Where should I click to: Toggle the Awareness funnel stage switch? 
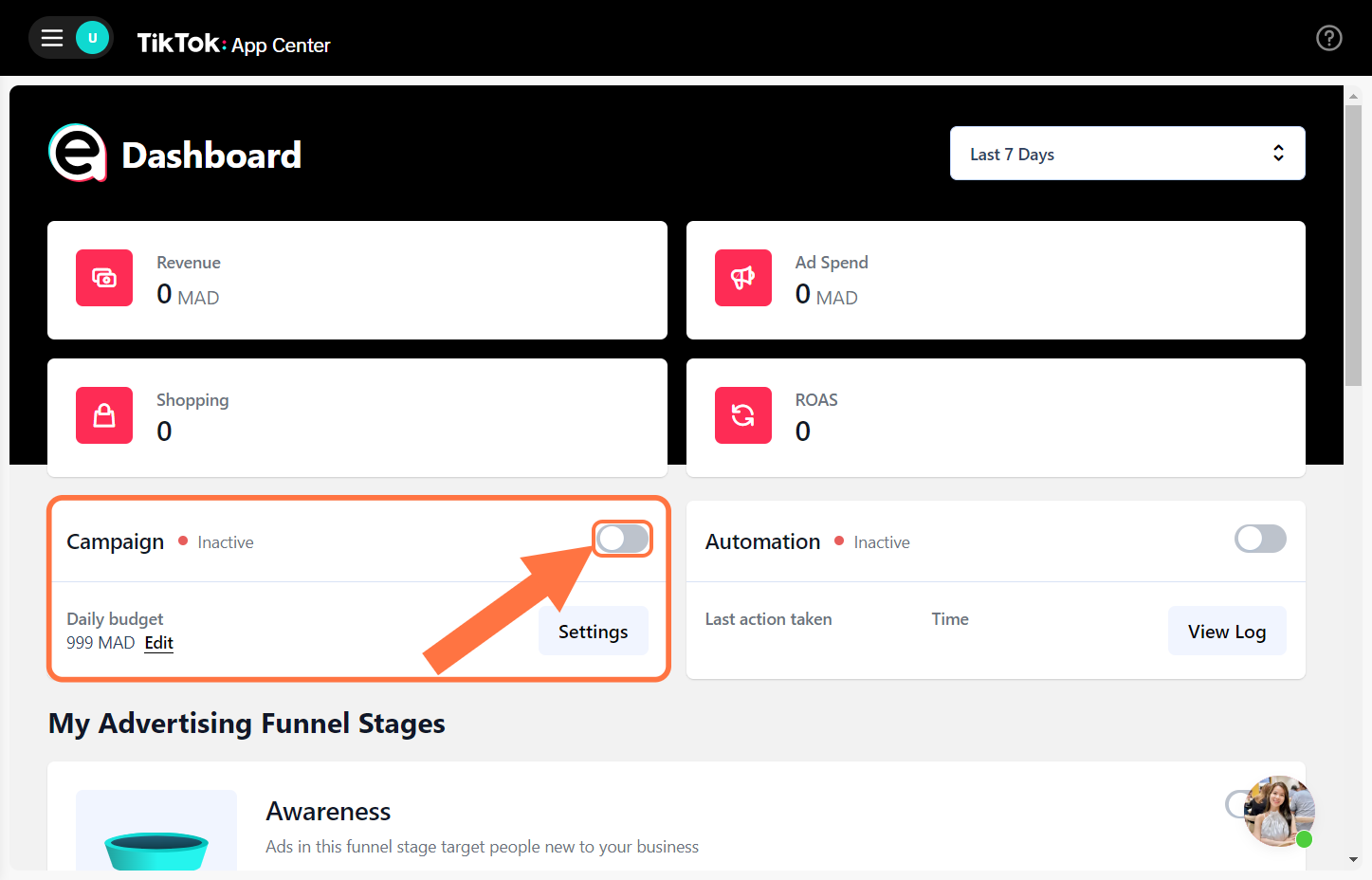1237,804
